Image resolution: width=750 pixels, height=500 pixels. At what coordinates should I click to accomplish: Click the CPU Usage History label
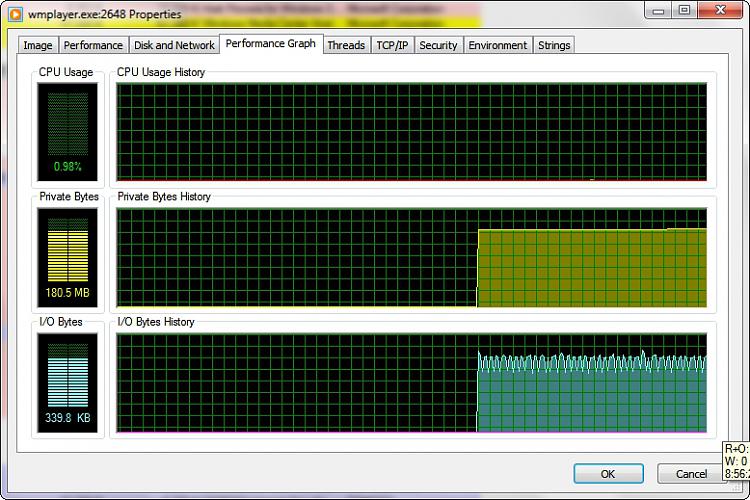click(161, 72)
